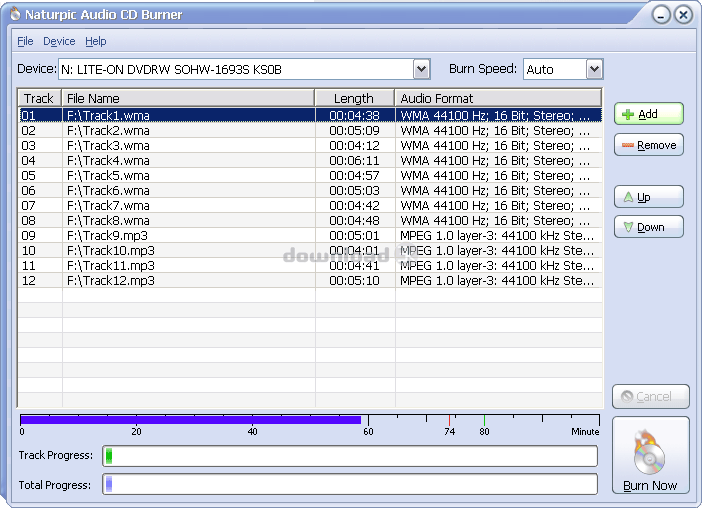The height and width of the screenshot is (508, 702).
Task: Click the green plus Add icon
Action: [628, 114]
